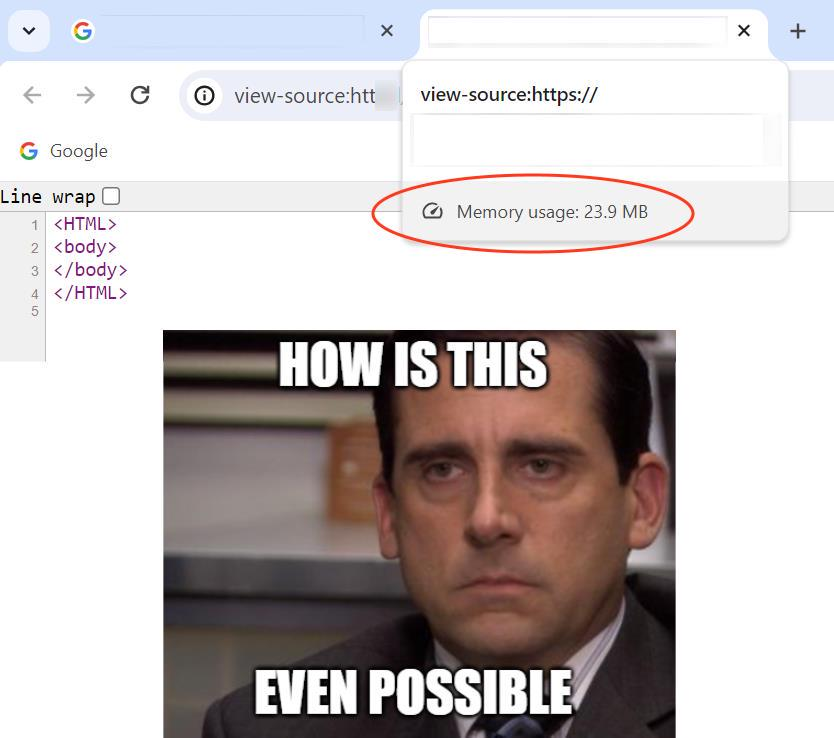
Task: Click the Google favicon on first tab
Action: coord(82,31)
